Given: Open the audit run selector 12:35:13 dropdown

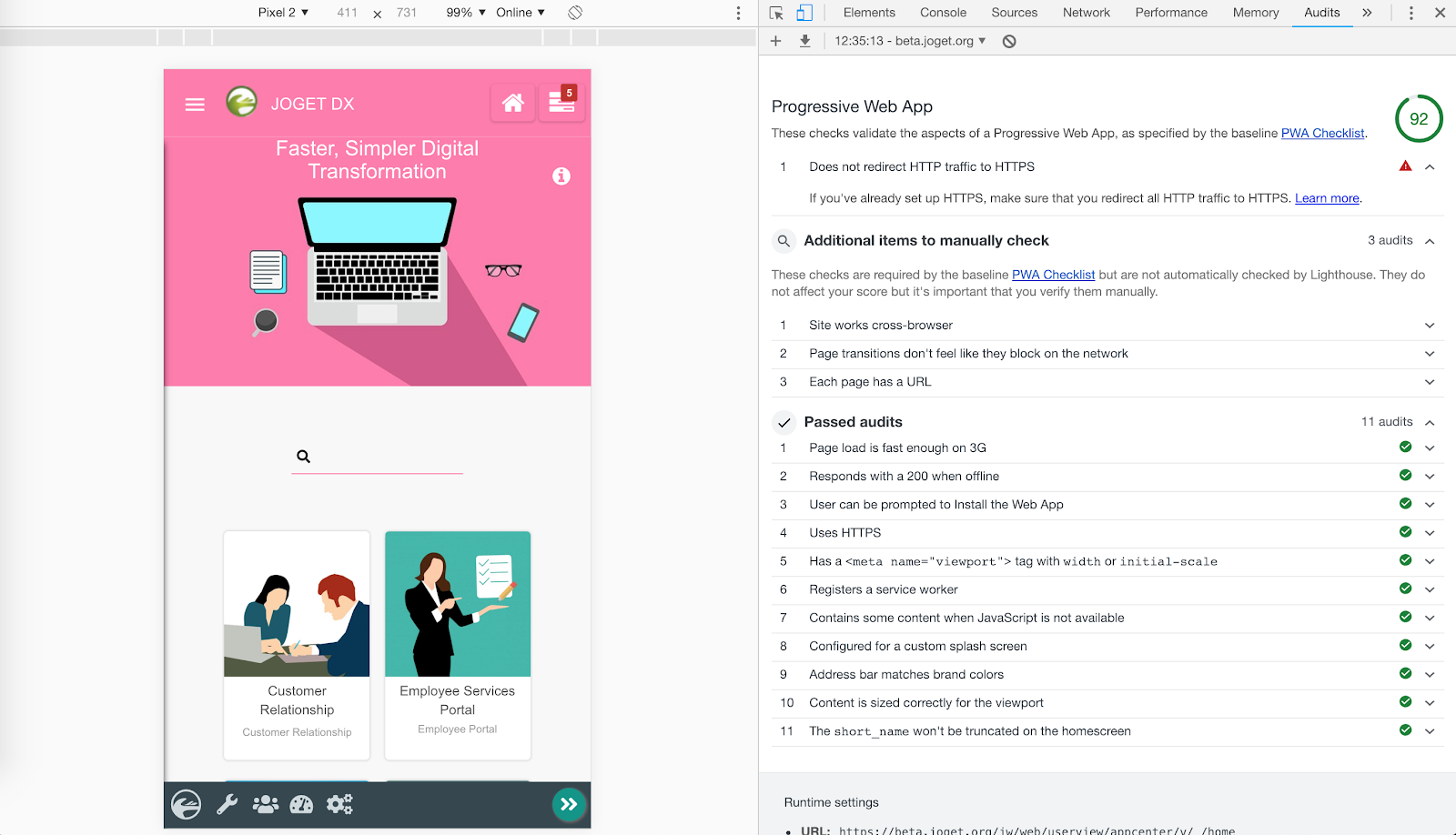Looking at the screenshot, I should pos(910,41).
